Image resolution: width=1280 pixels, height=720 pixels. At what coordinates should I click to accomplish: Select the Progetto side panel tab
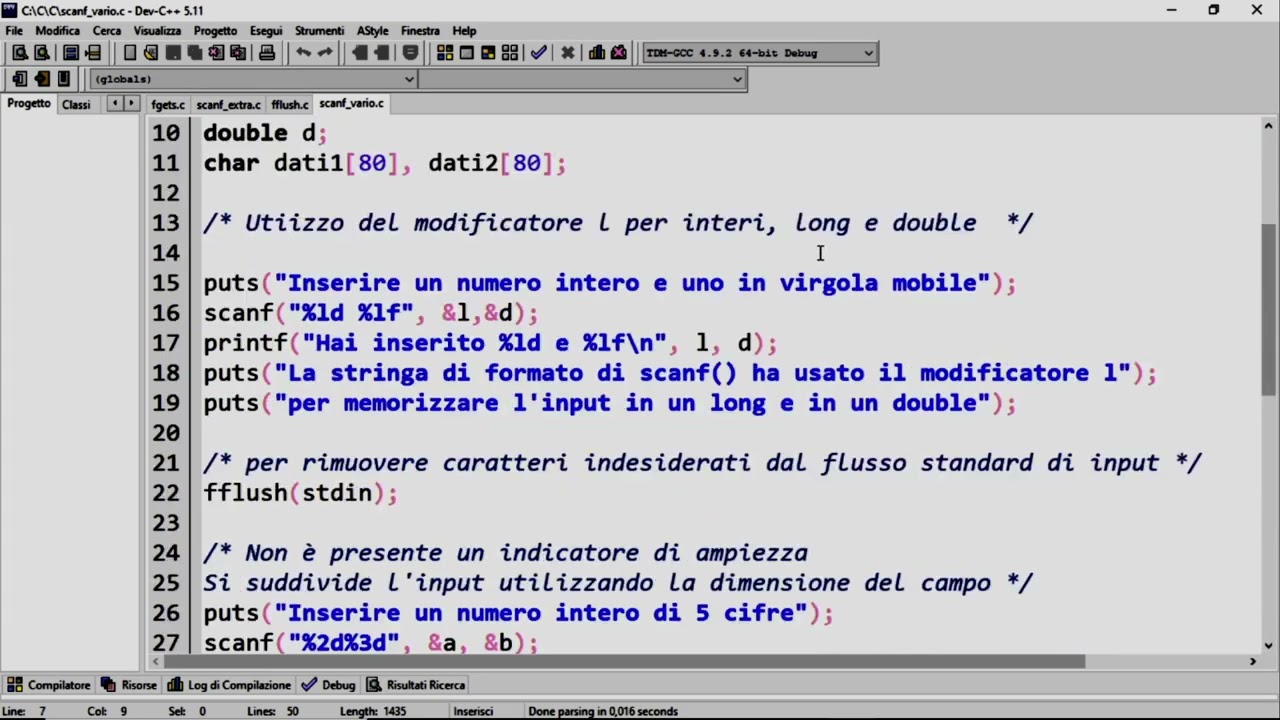[x=28, y=104]
